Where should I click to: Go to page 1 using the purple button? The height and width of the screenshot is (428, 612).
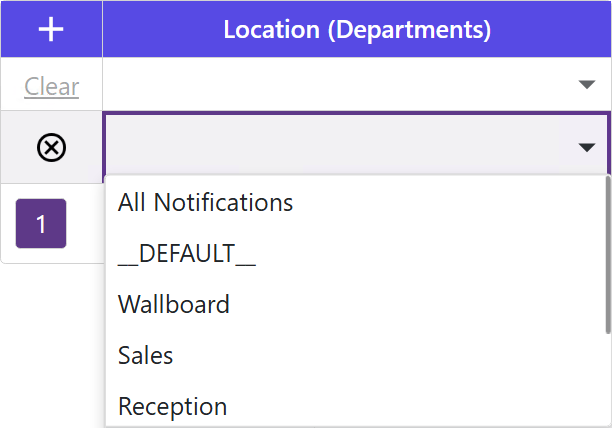(x=41, y=223)
